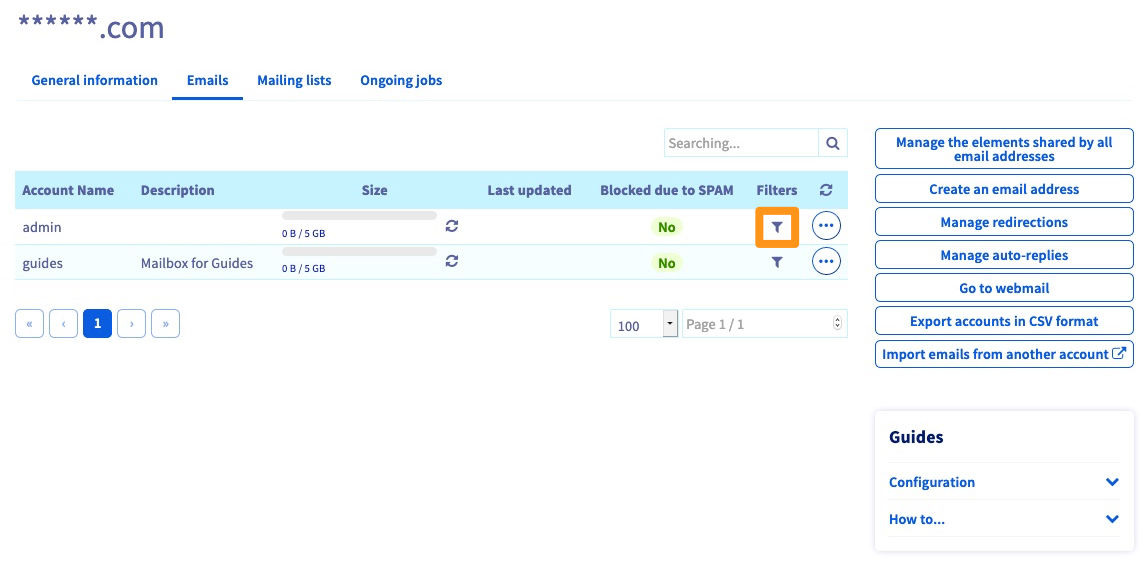Image resolution: width=1143 pixels, height=561 pixels.
Task: Expand the How to... guides section
Action: click(1112, 519)
